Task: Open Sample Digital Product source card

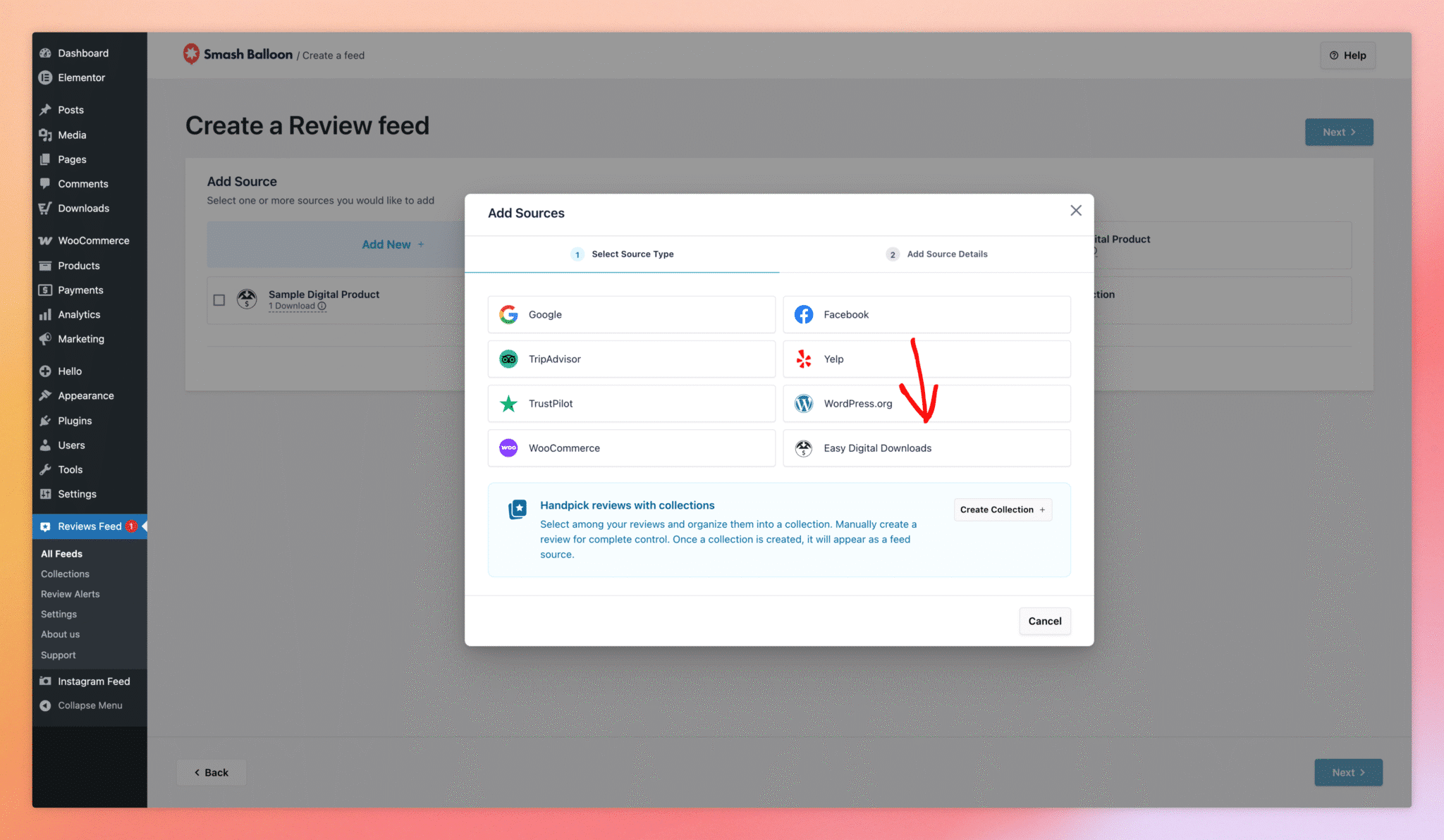Action: [336, 300]
